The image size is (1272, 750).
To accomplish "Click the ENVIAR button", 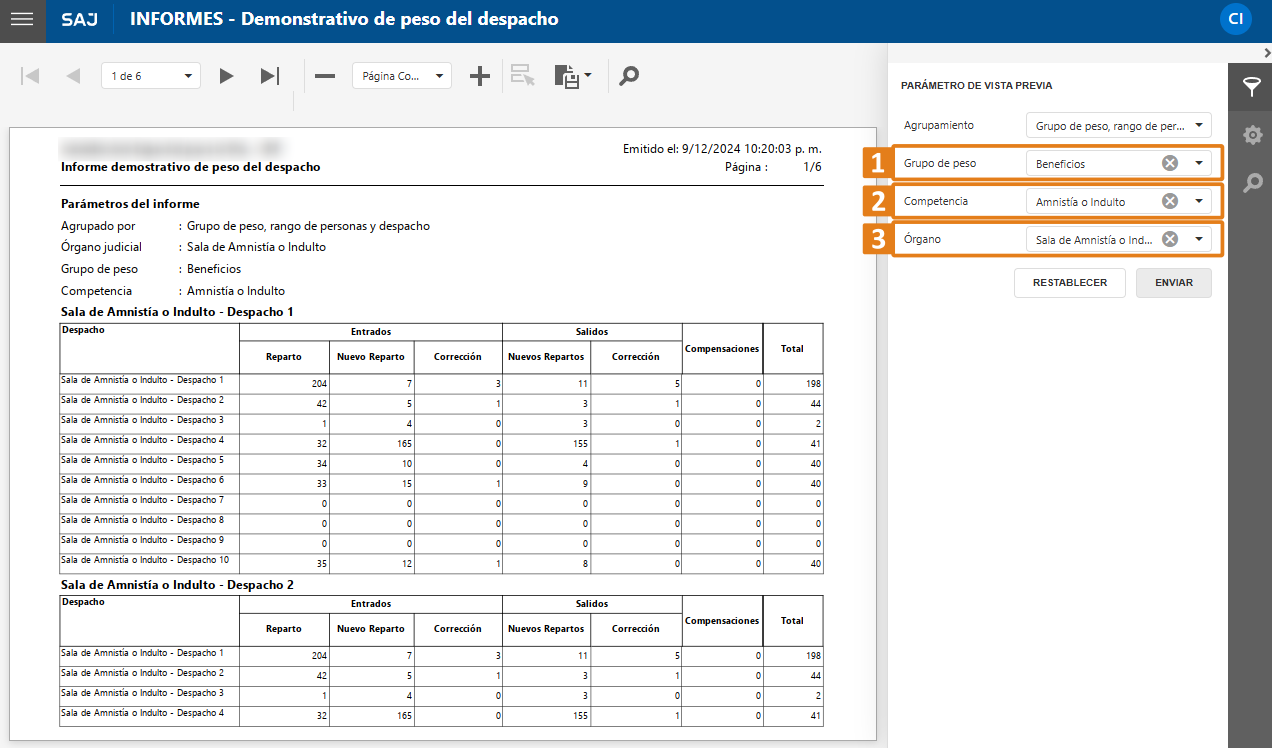I will (x=1173, y=283).
